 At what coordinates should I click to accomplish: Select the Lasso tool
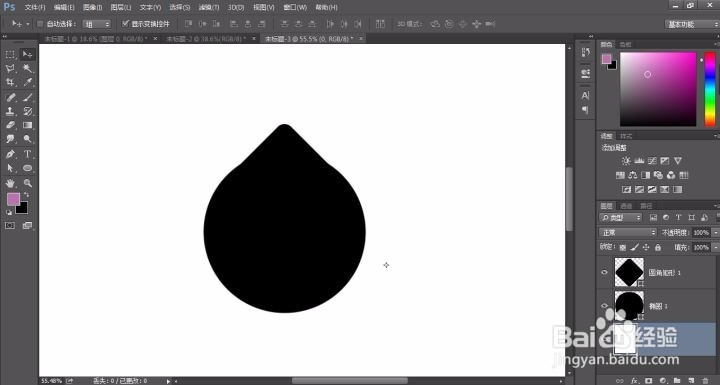coord(10,68)
